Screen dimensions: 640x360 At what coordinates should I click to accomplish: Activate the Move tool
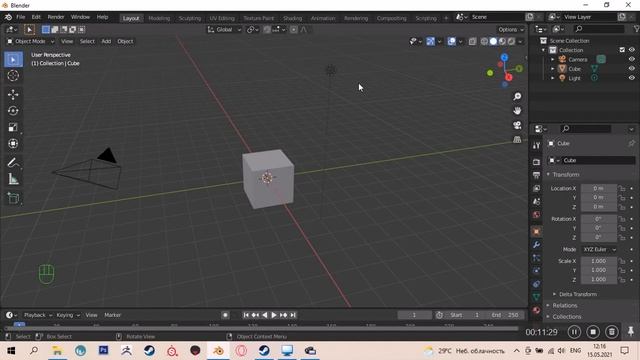pos(13,94)
